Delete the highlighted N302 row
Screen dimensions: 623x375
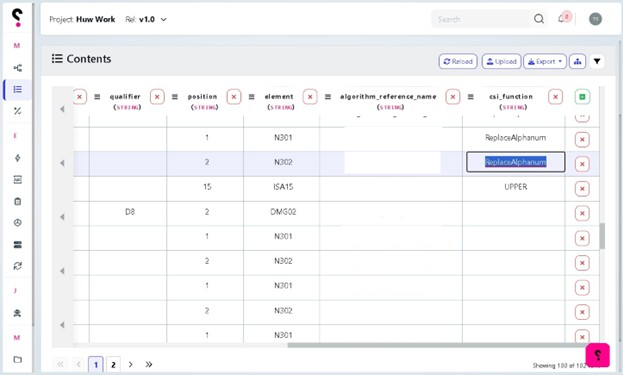coord(582,164)
